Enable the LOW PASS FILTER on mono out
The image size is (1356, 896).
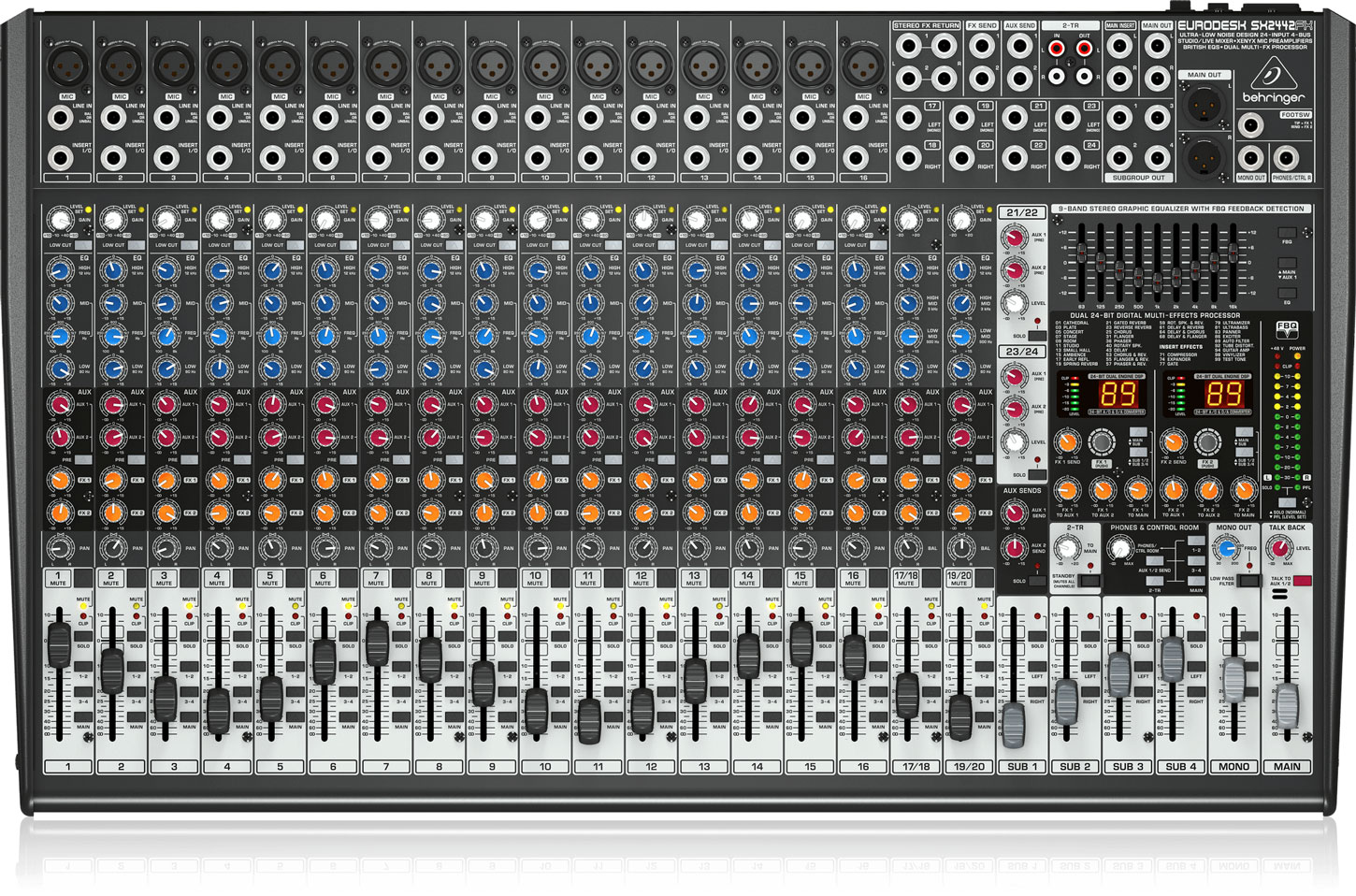pyautogui.click(x=1249, y=581)
